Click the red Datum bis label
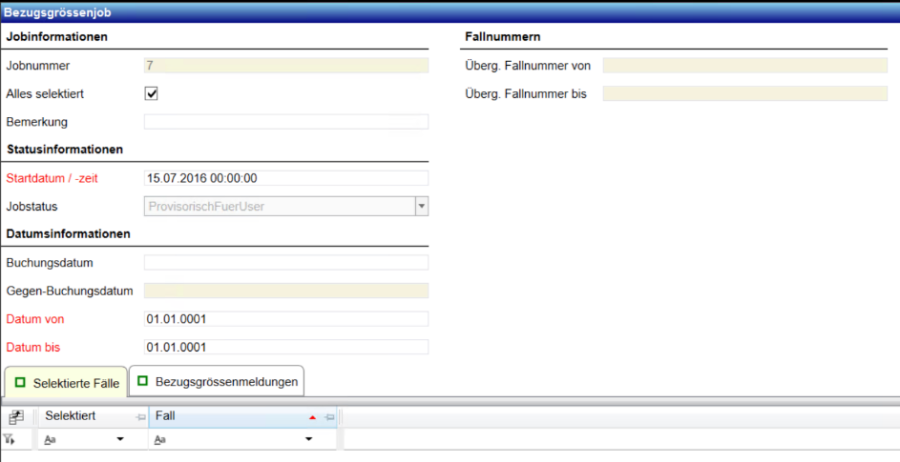The image size is (900, 462). coord(33,347)
